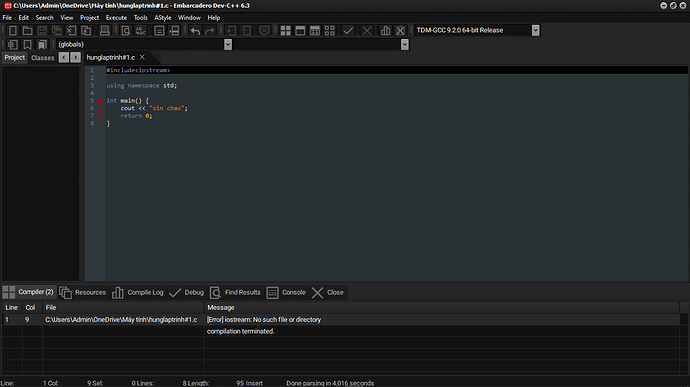Toggle the bookmark icon in second toolbar
The height and width of the screenshot is (387, 690).
[27, 44]
